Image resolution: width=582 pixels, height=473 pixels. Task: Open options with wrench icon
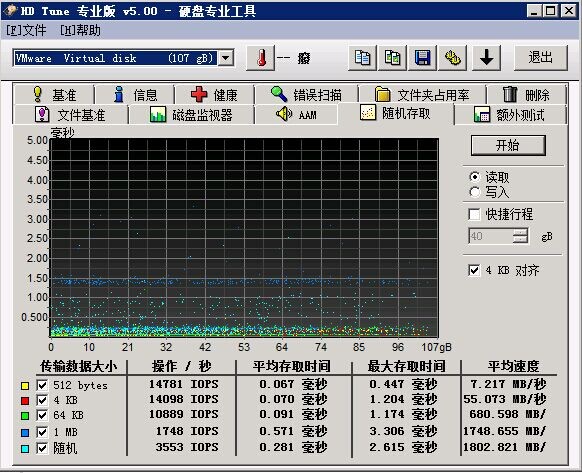click(452, 58)
